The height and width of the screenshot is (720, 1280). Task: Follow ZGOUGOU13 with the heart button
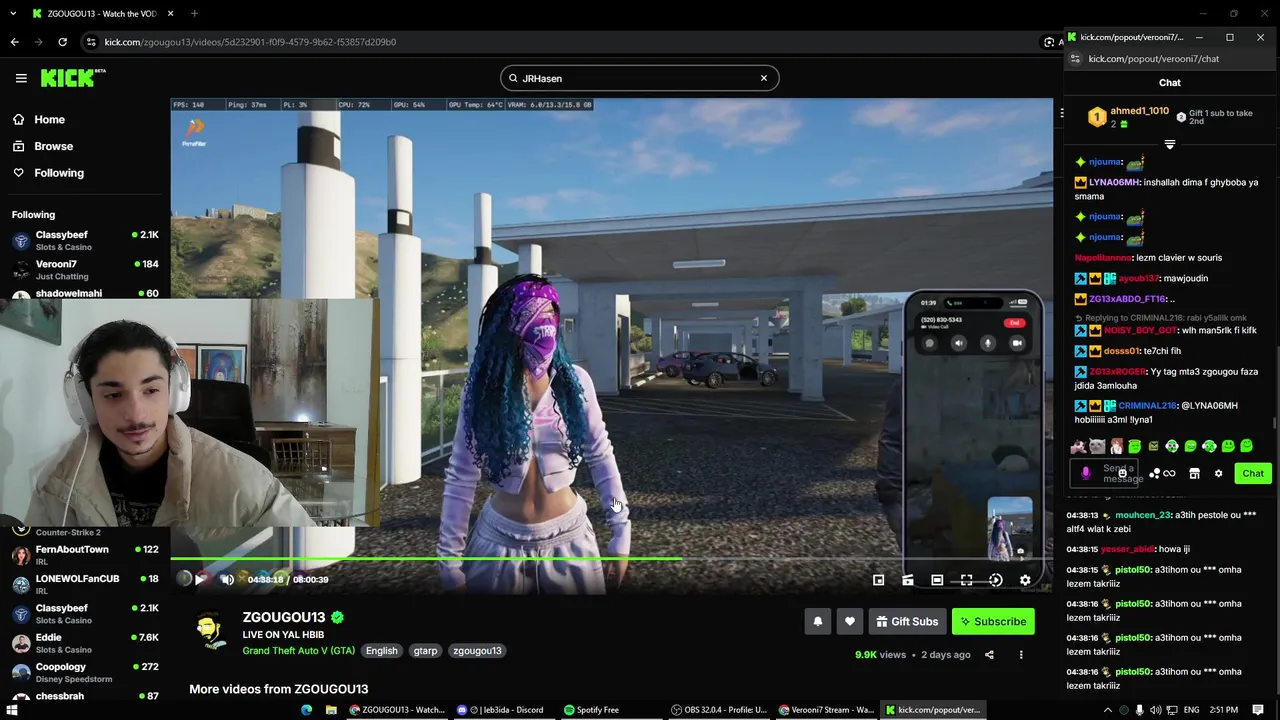(x=850, y=621)
